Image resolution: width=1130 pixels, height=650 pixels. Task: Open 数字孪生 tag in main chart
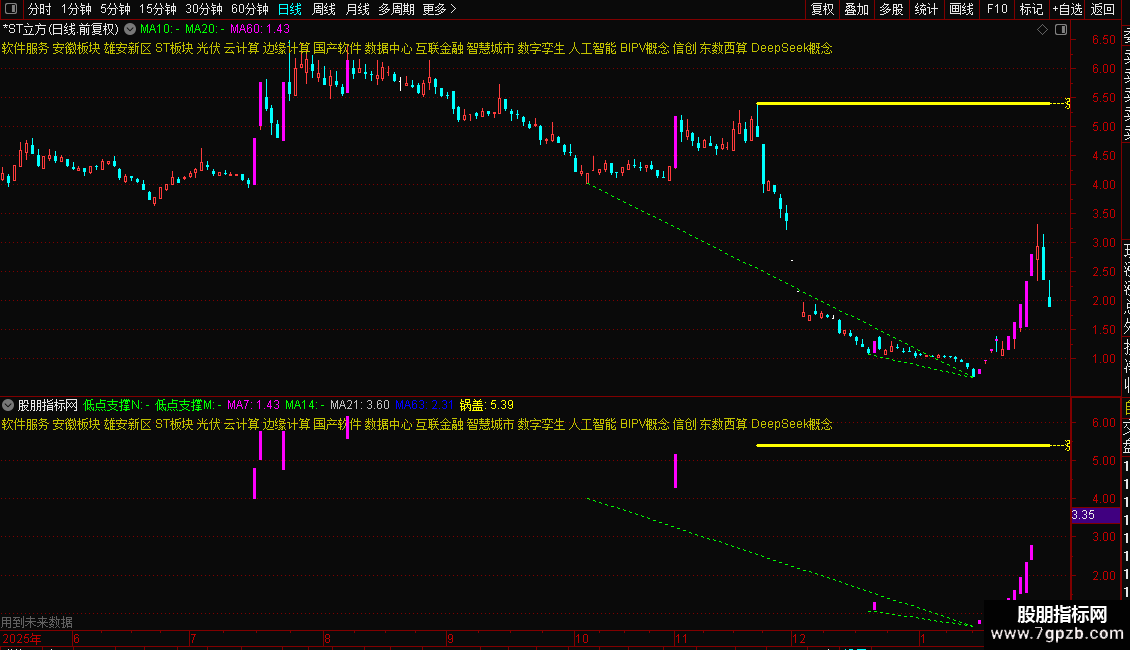click(541, 48)
